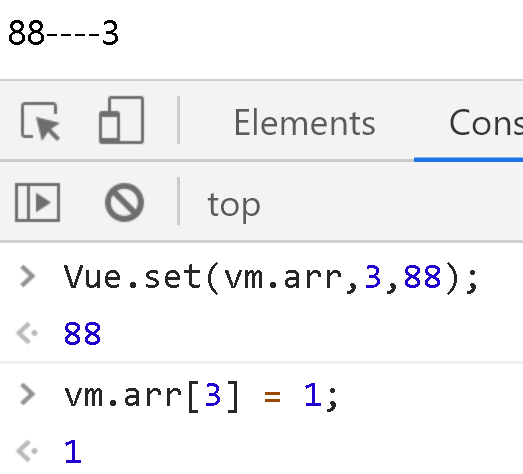Click the assigned value 1 in vm.arr statement

pyautogui.click(x=313, y=395)
